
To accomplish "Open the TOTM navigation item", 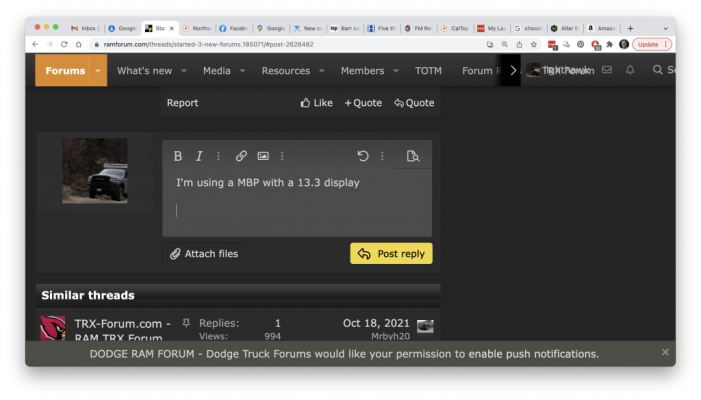I will [x=428, y=71].
